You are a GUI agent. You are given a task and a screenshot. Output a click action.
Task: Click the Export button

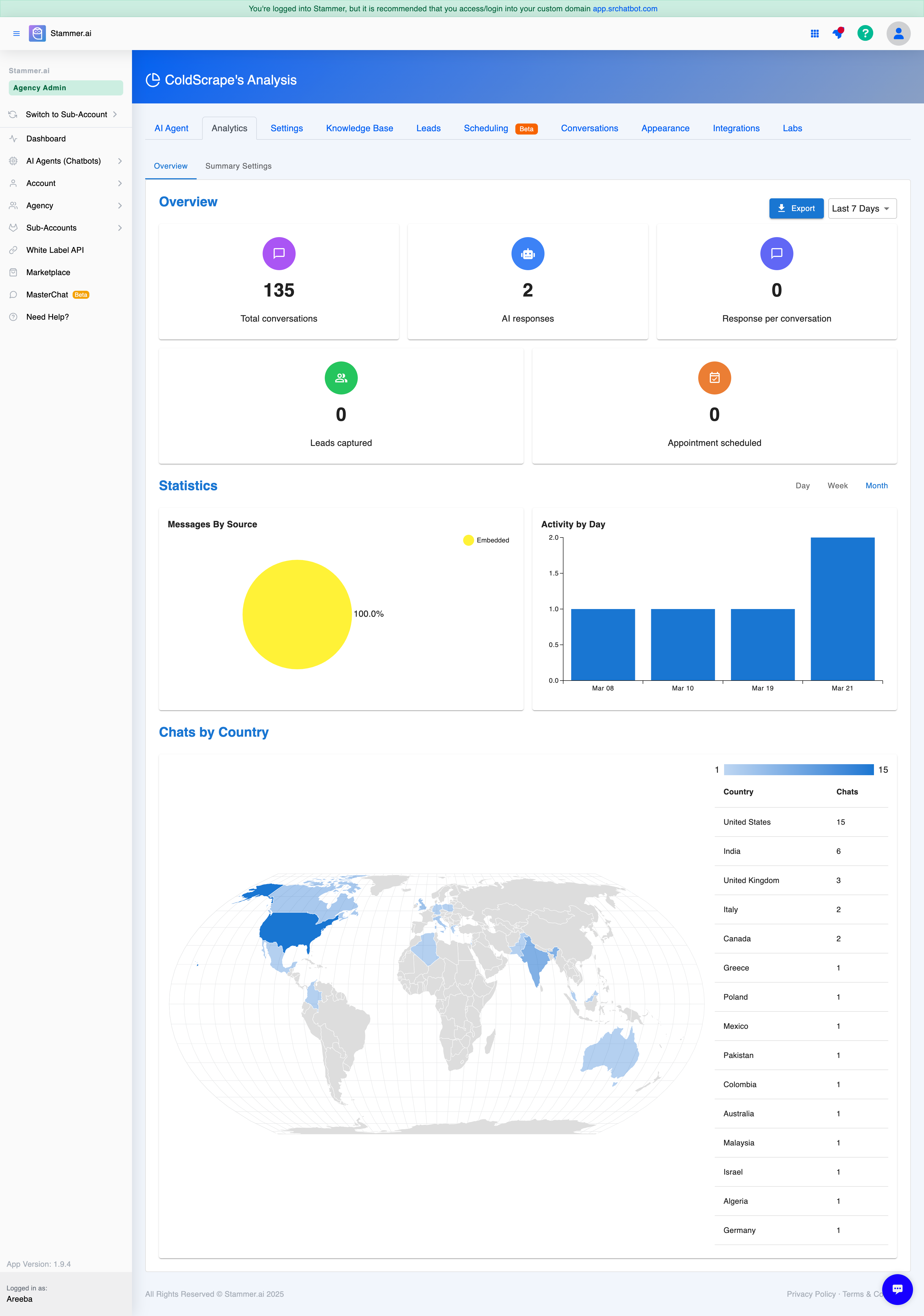tap(796, 209)
